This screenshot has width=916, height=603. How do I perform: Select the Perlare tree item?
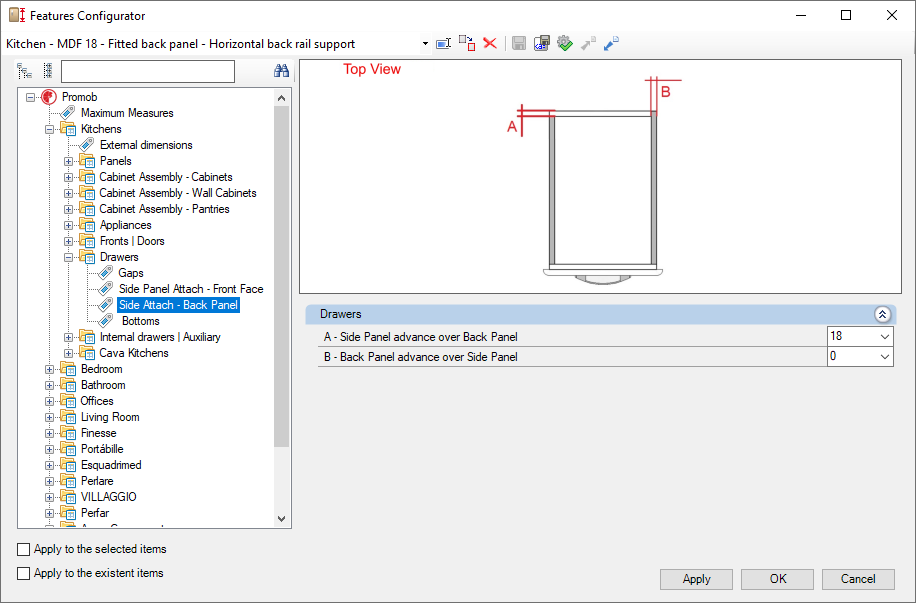[x=97, y=481]
